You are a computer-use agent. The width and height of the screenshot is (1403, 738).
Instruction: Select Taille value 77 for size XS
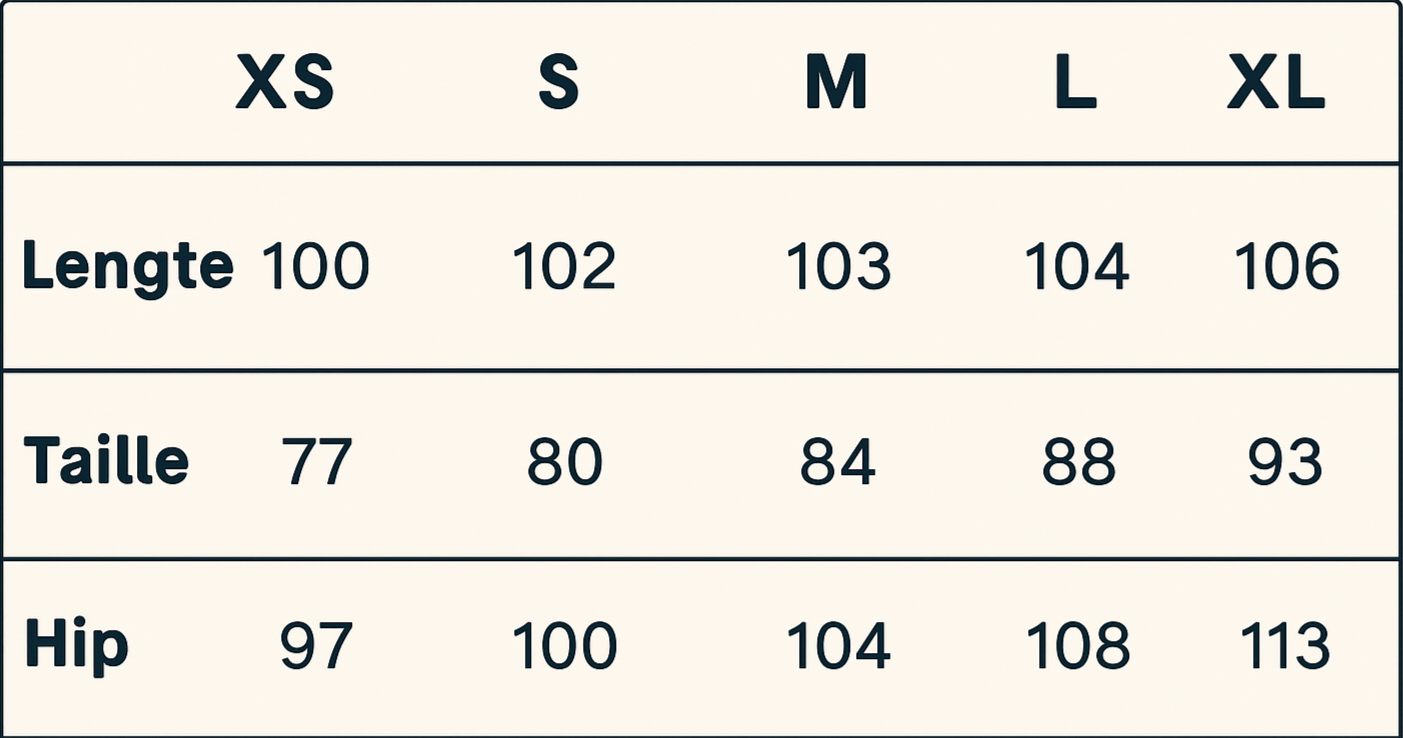[x=316, y=462]
